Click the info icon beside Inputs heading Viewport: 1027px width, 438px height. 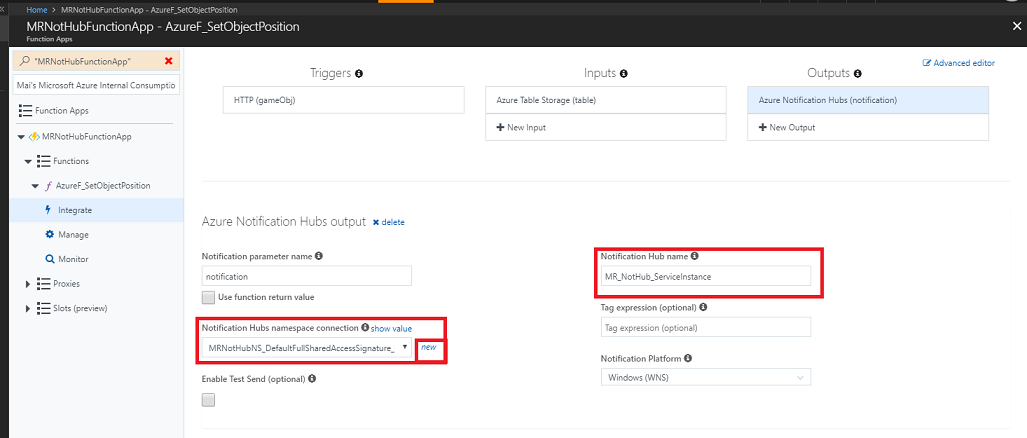coord(624,74)
